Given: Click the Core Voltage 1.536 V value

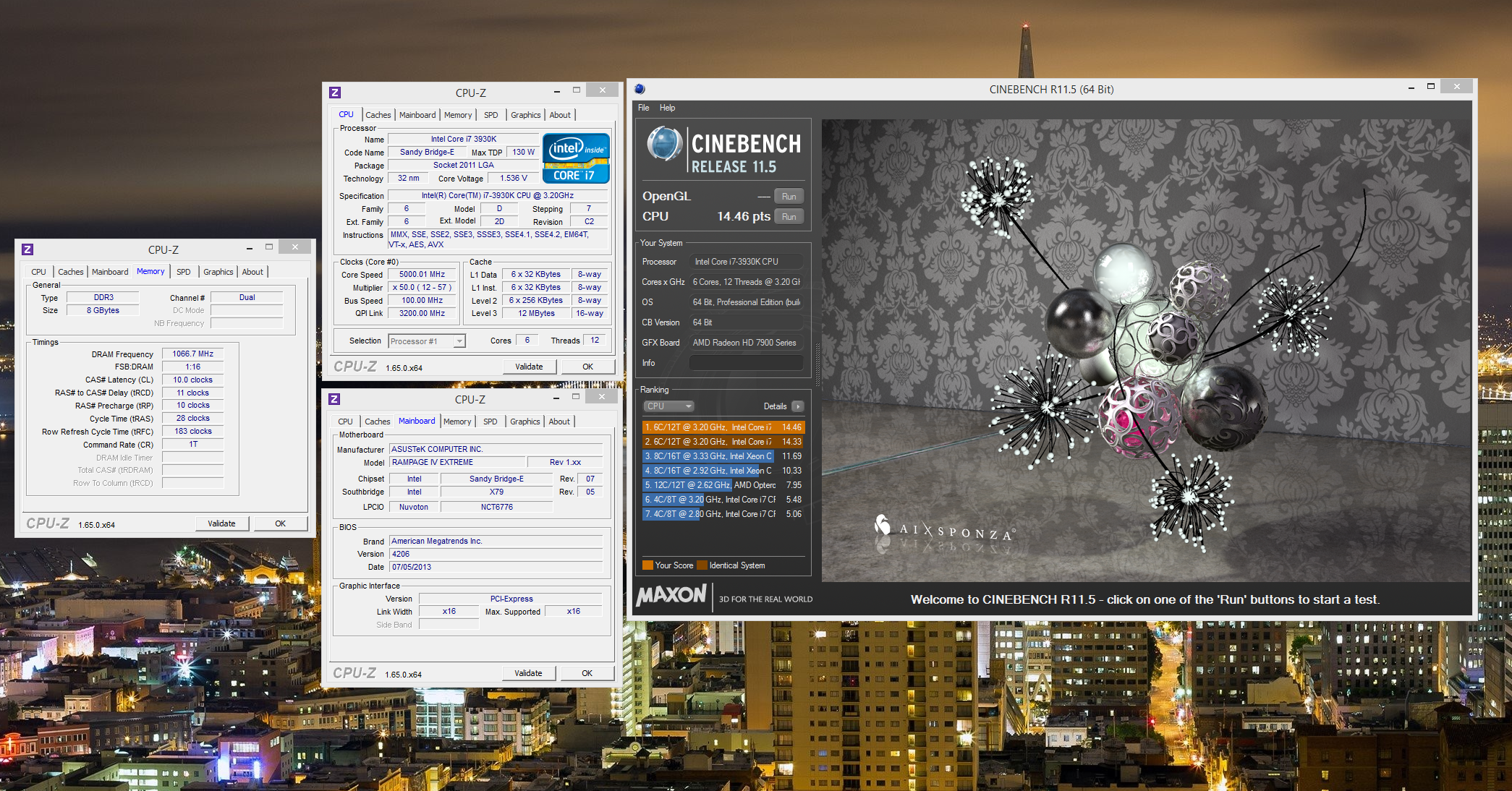Looking at the screenshot, I should point(513,179).
